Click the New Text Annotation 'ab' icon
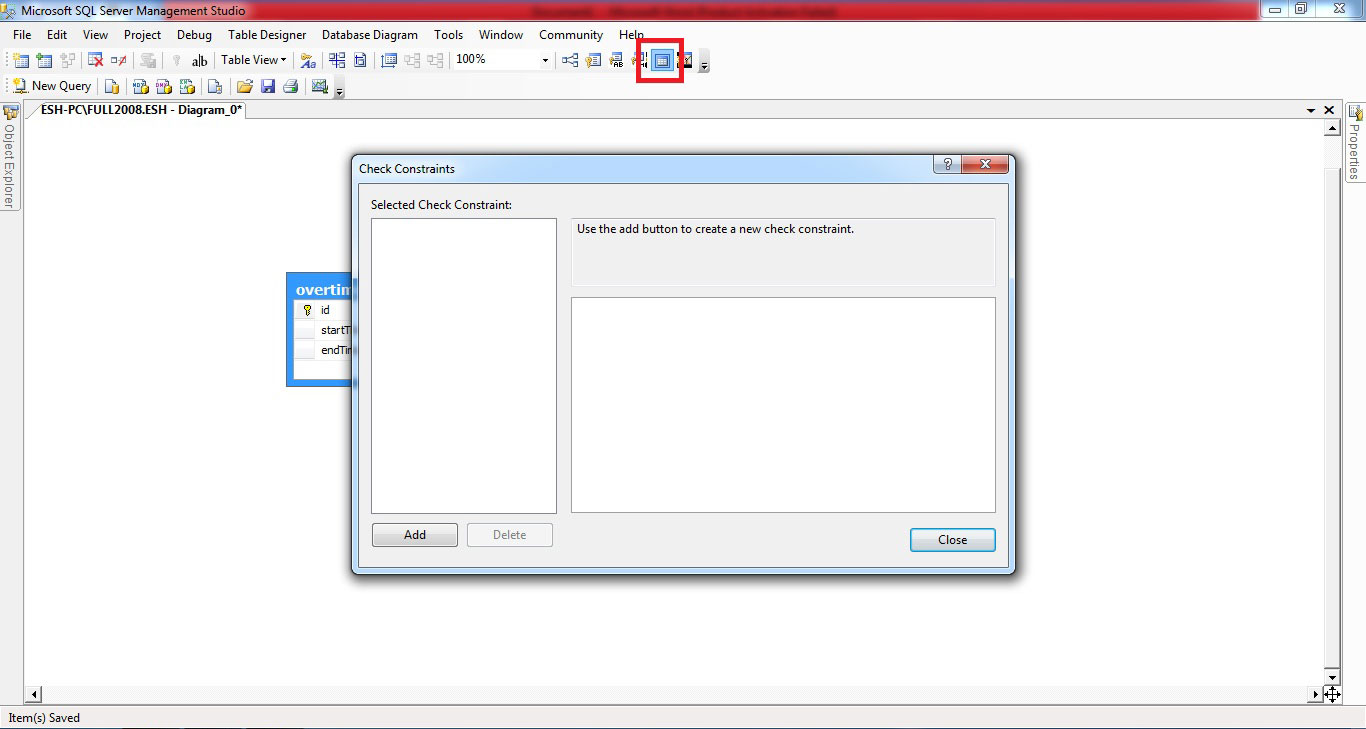Screen dimensions: 1366x729 199,61
